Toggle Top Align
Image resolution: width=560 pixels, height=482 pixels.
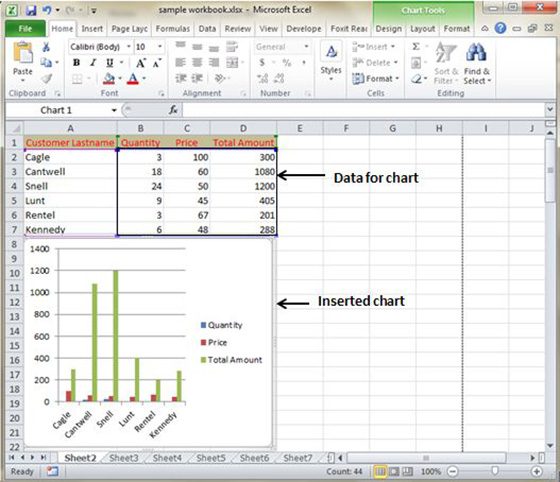180,46
